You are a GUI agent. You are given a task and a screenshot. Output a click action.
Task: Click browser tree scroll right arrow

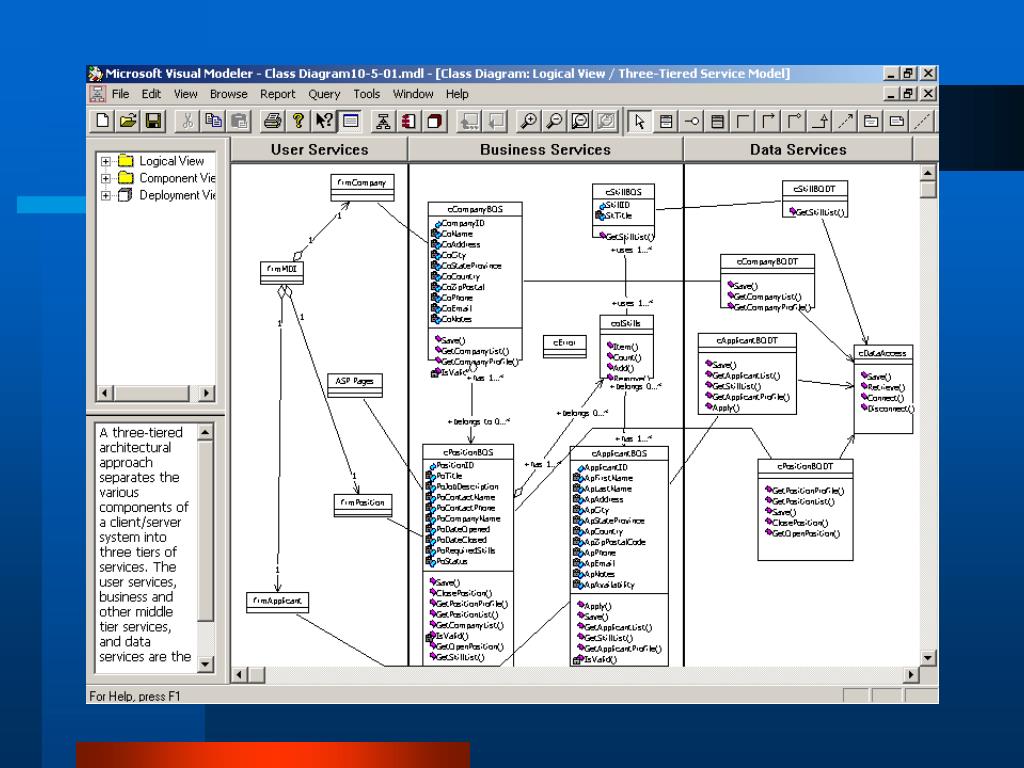click(206, 393)
